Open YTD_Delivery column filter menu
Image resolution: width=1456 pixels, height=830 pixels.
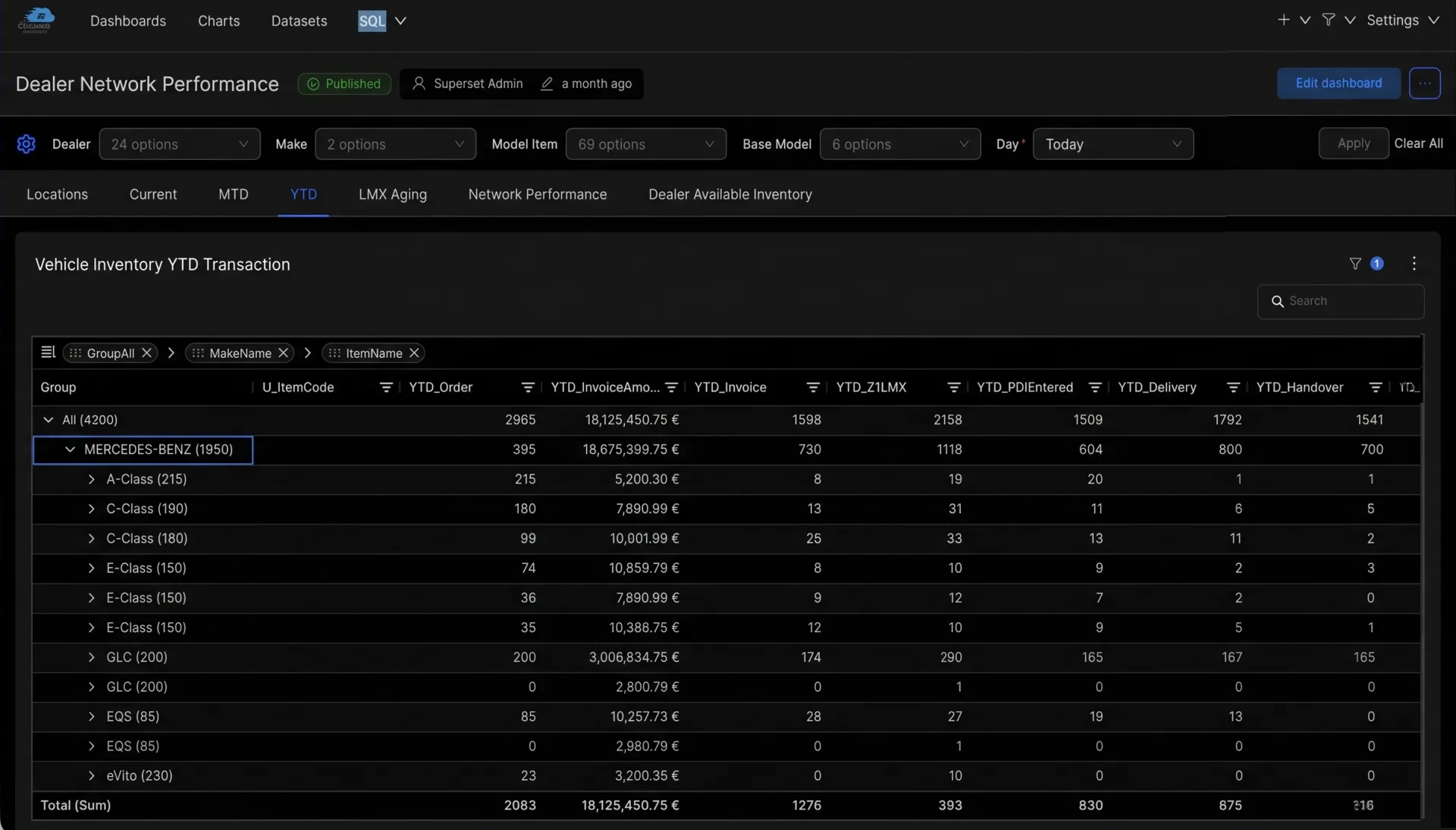[1233, 387]
